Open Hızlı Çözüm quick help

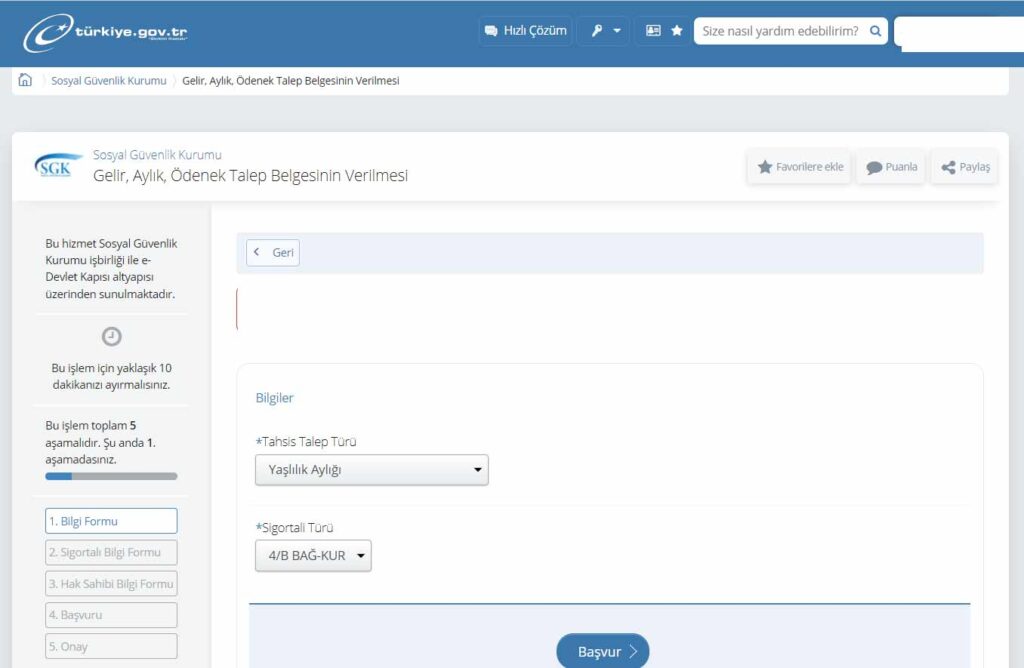pyautogui.click(x=526, y=31)
